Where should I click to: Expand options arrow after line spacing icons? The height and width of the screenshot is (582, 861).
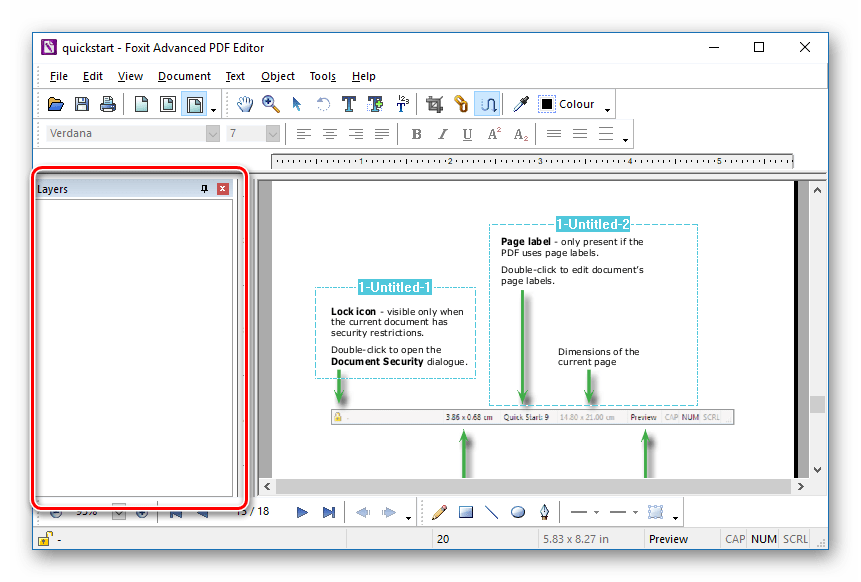pyautogui.click(x=625, y=140)
